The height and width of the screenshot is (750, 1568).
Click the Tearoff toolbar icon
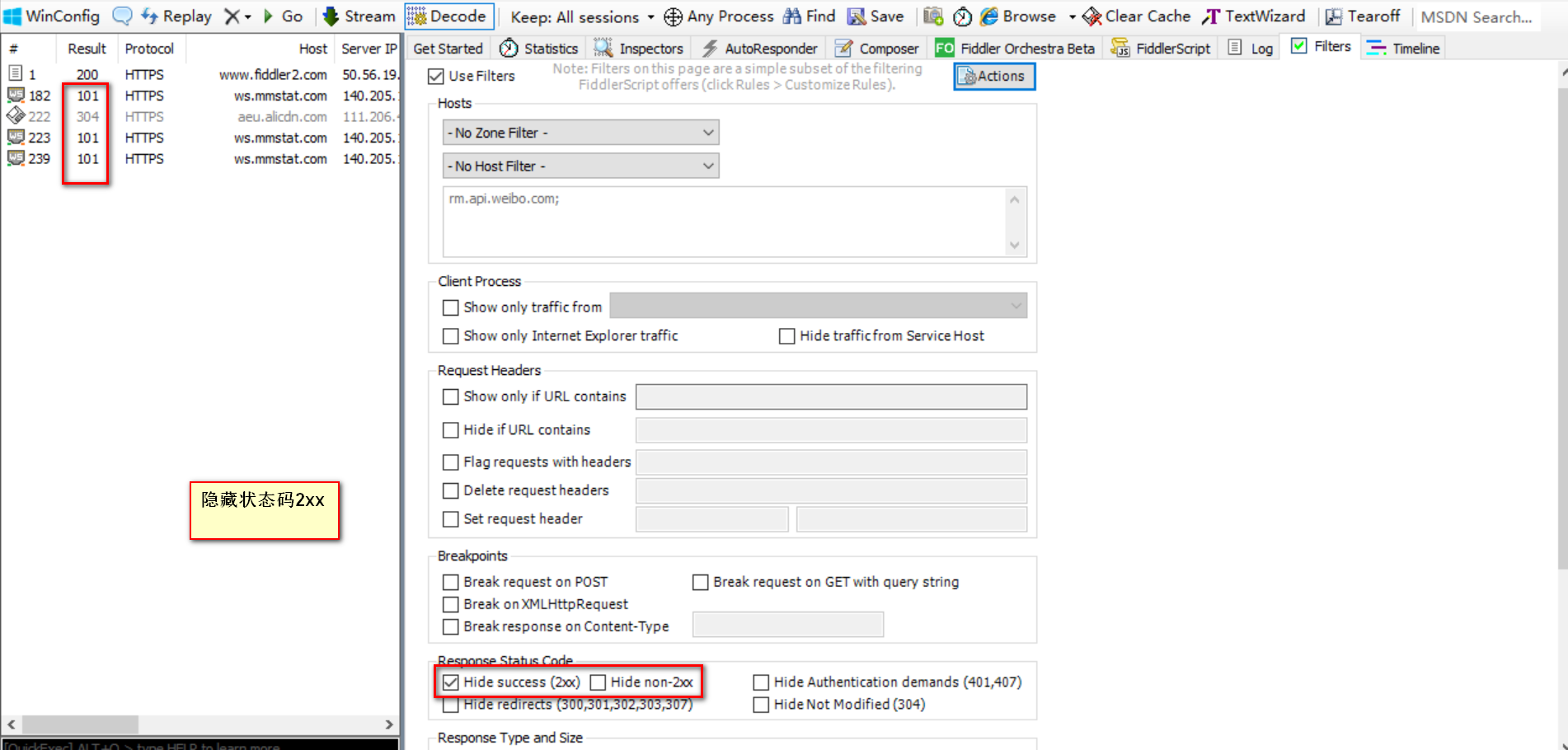tap(1333, 16)
